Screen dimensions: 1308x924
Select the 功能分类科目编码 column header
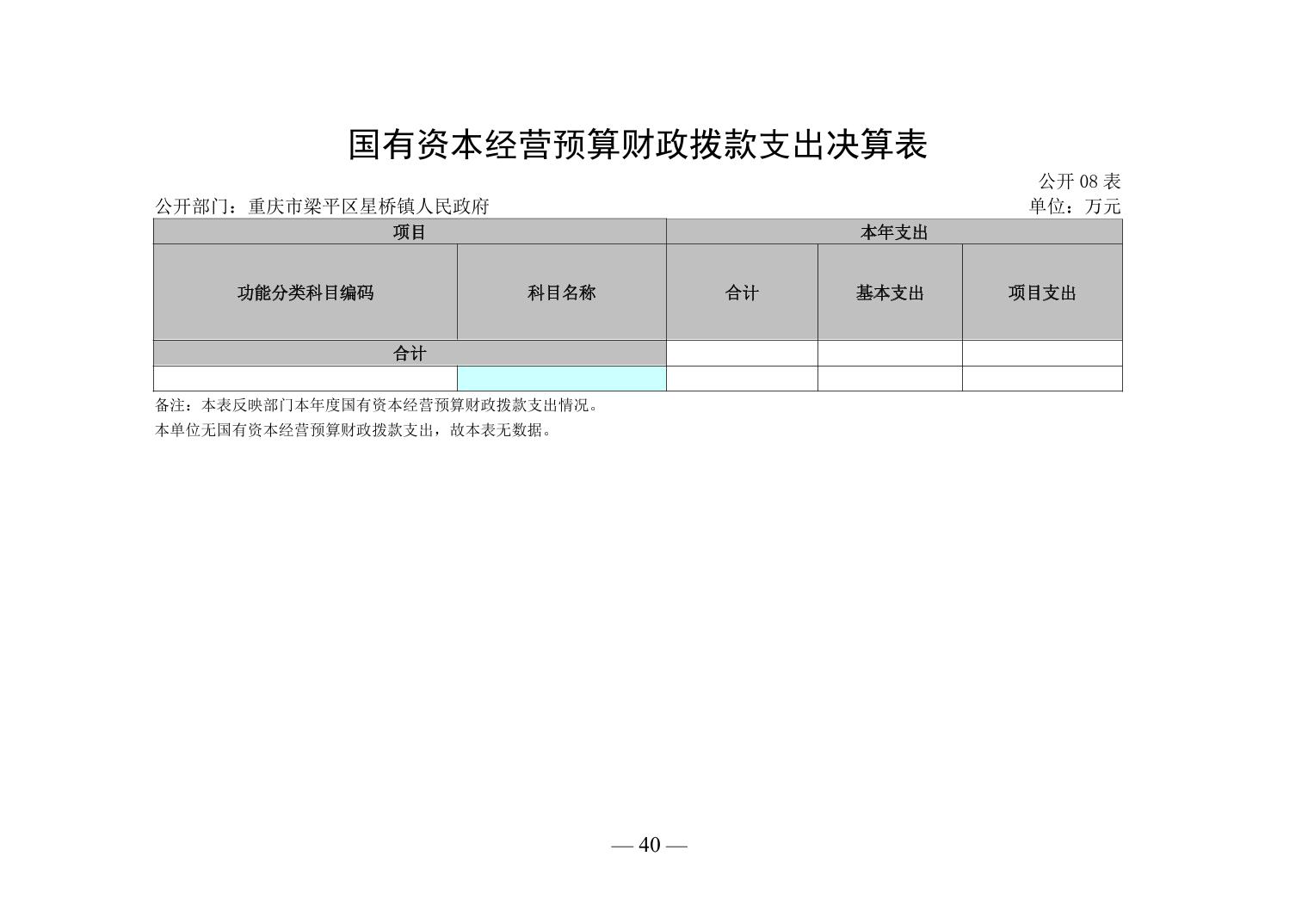tap(305, 293)
